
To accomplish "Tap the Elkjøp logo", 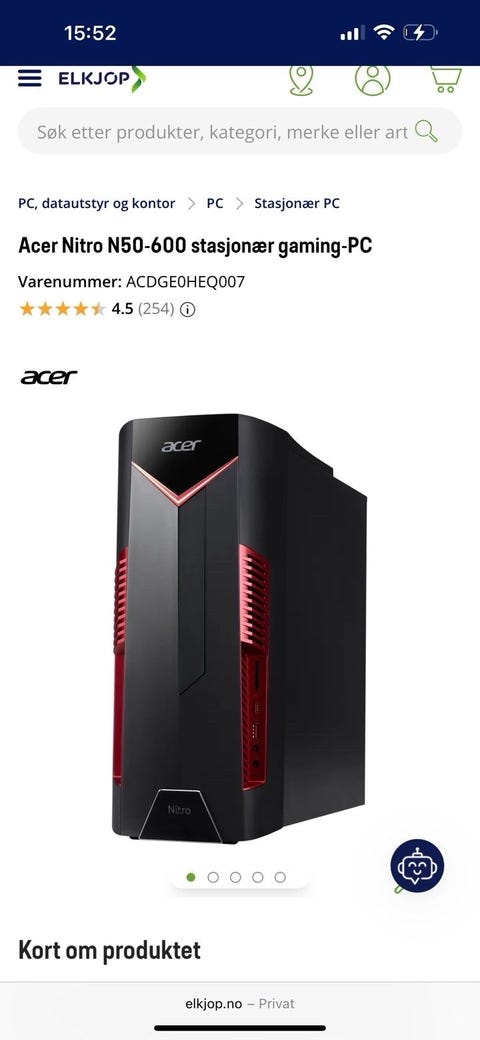I will point(101,78).
